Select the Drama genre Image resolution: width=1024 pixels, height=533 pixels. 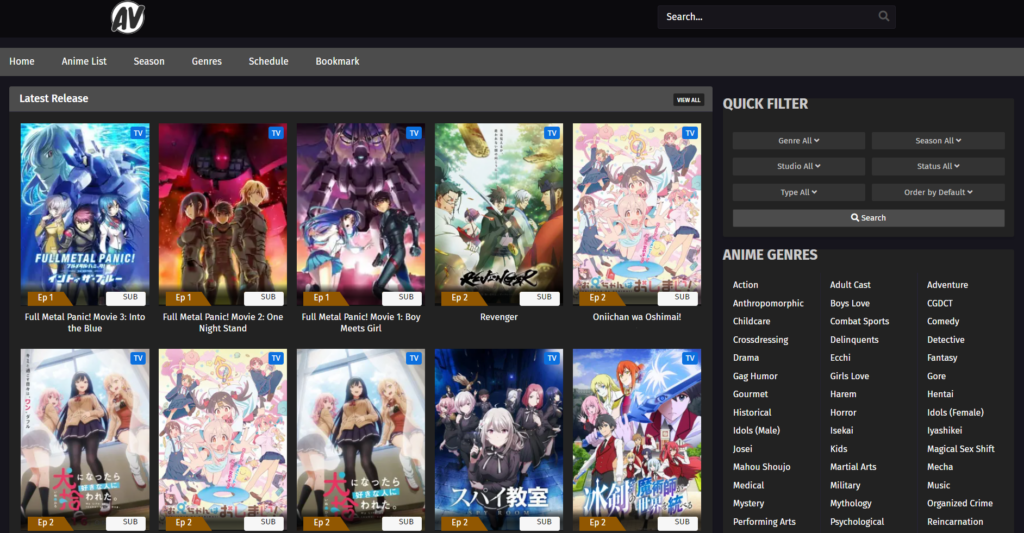point(746,358)
